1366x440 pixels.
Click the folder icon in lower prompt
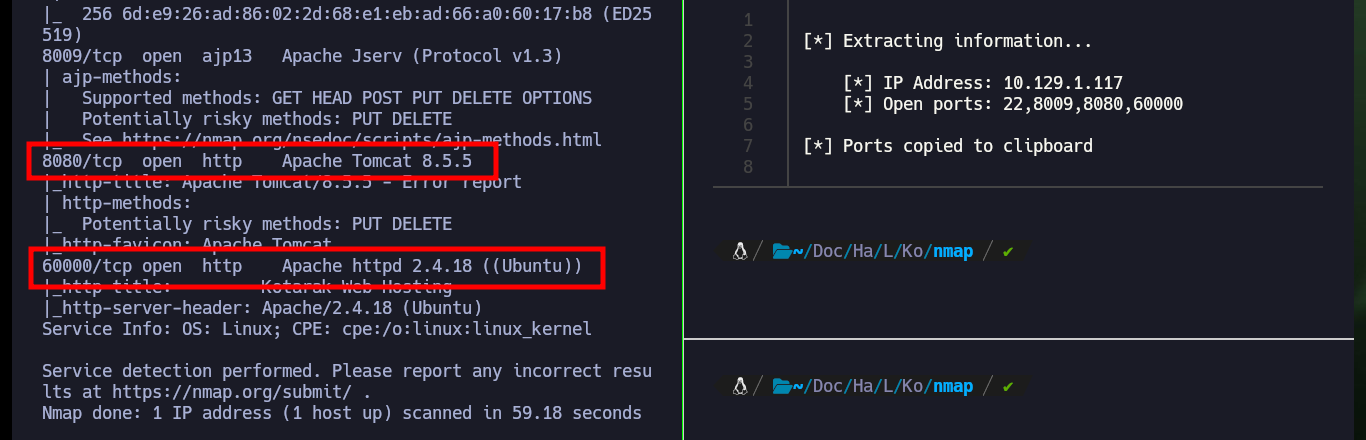[781, 386]
